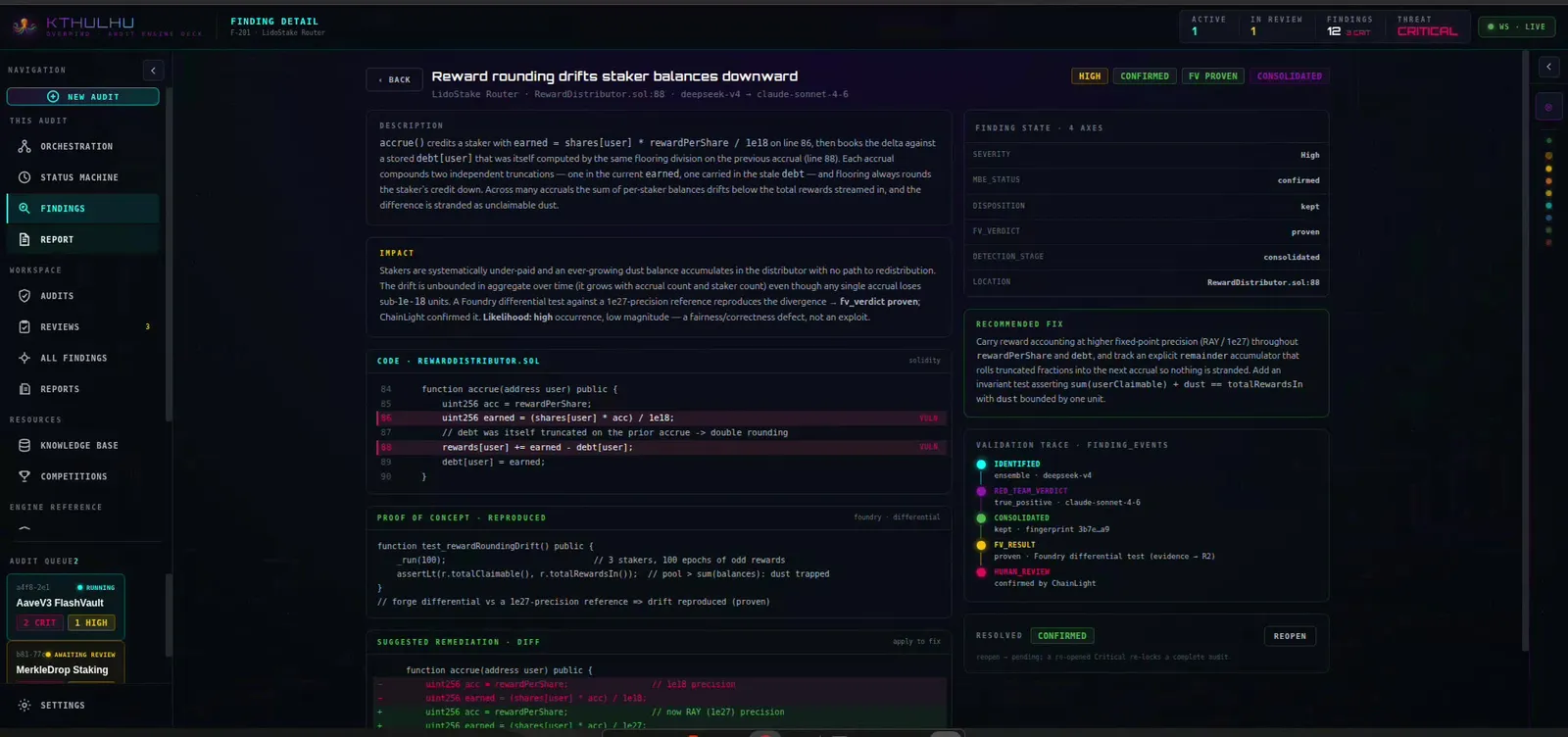
Task: Click the 2 CRIT badge on AaveV3
Action: [x=40, y=623]
